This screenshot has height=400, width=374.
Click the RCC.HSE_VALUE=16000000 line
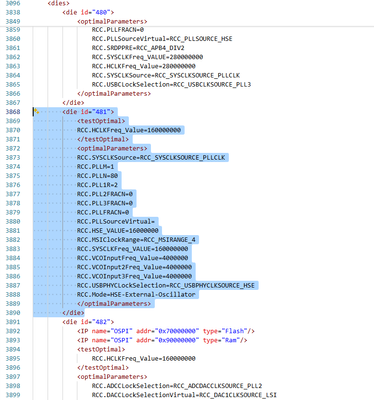[x=118, y=231]
